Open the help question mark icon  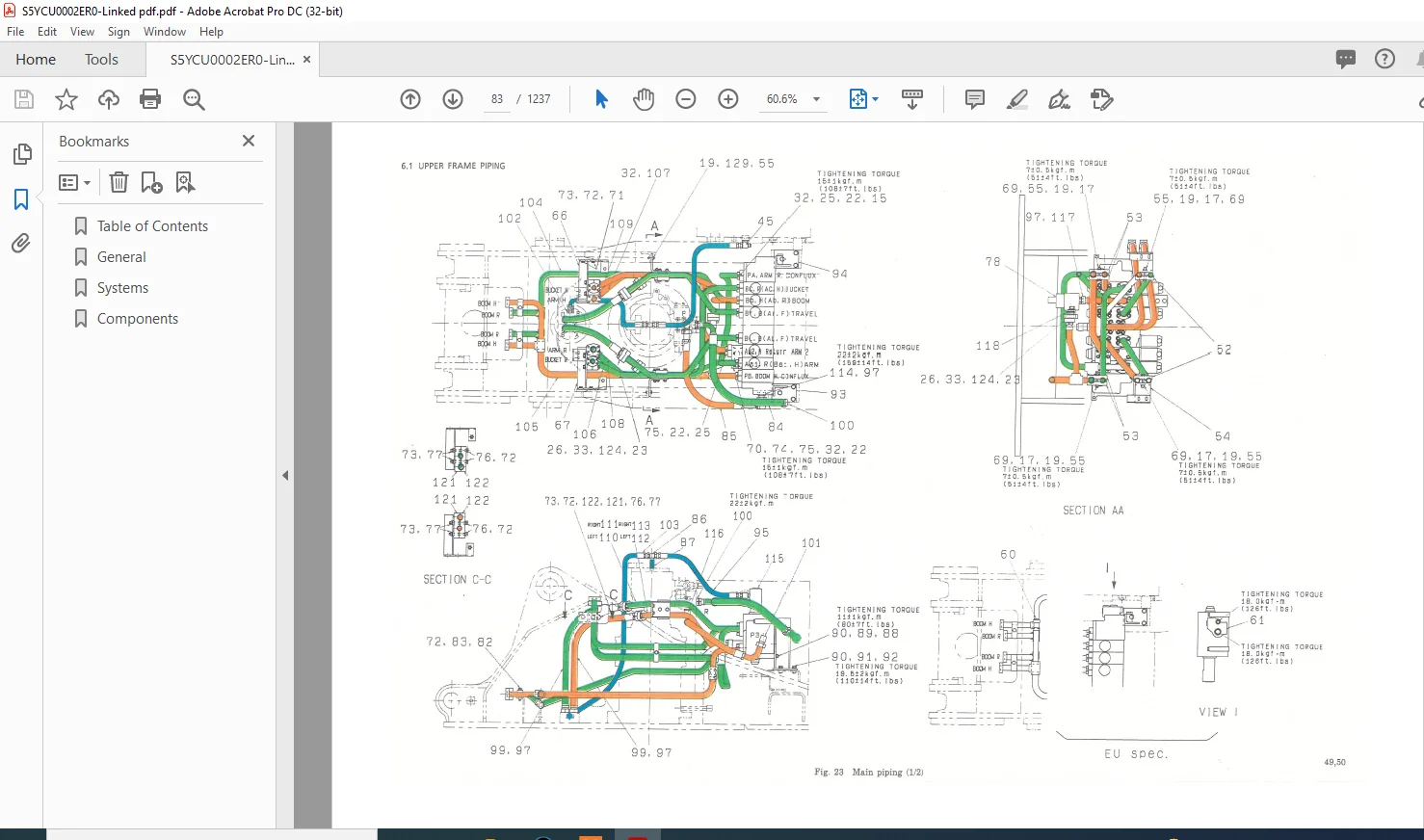(x=1384, y=59)
